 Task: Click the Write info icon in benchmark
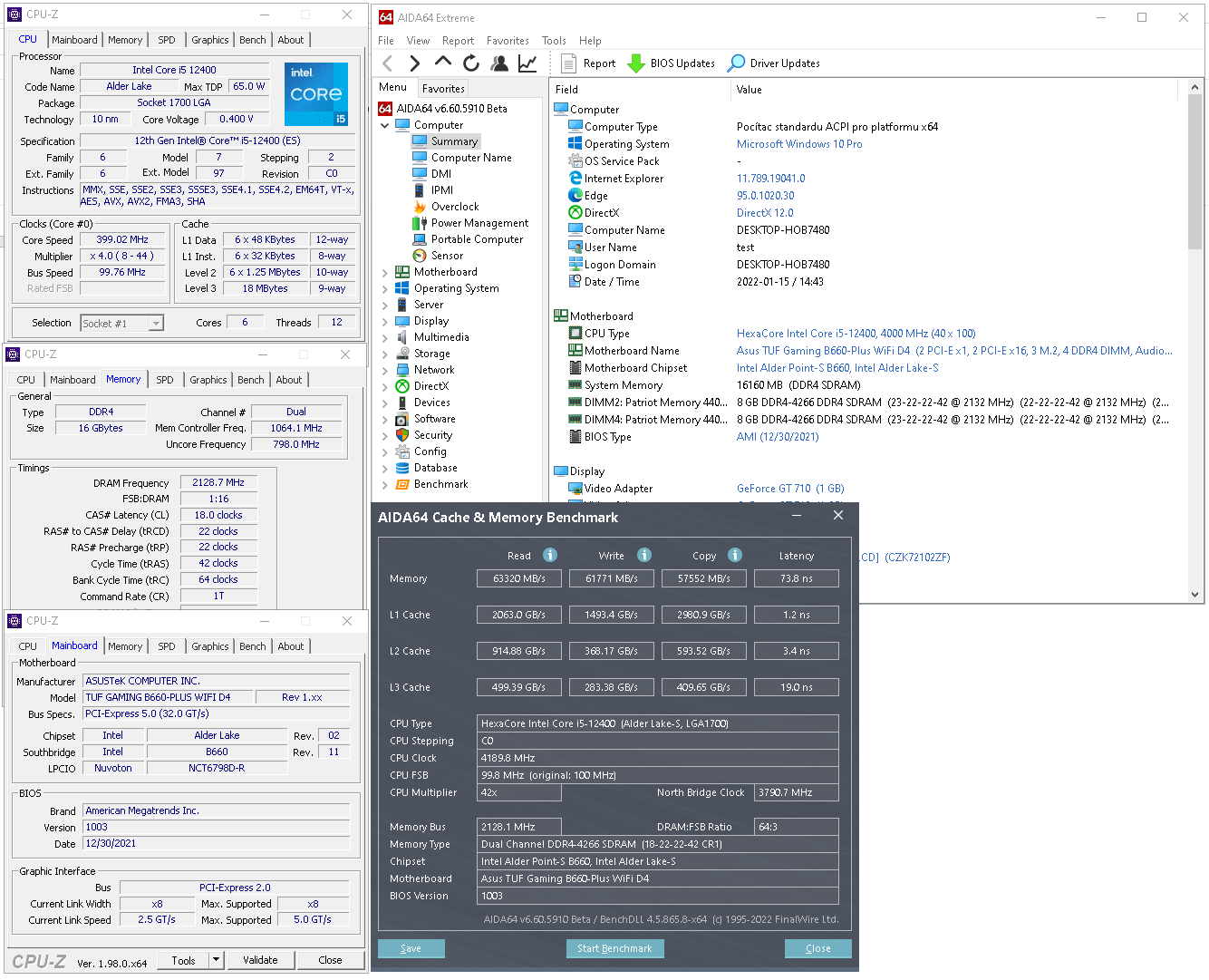coord(644,555)
